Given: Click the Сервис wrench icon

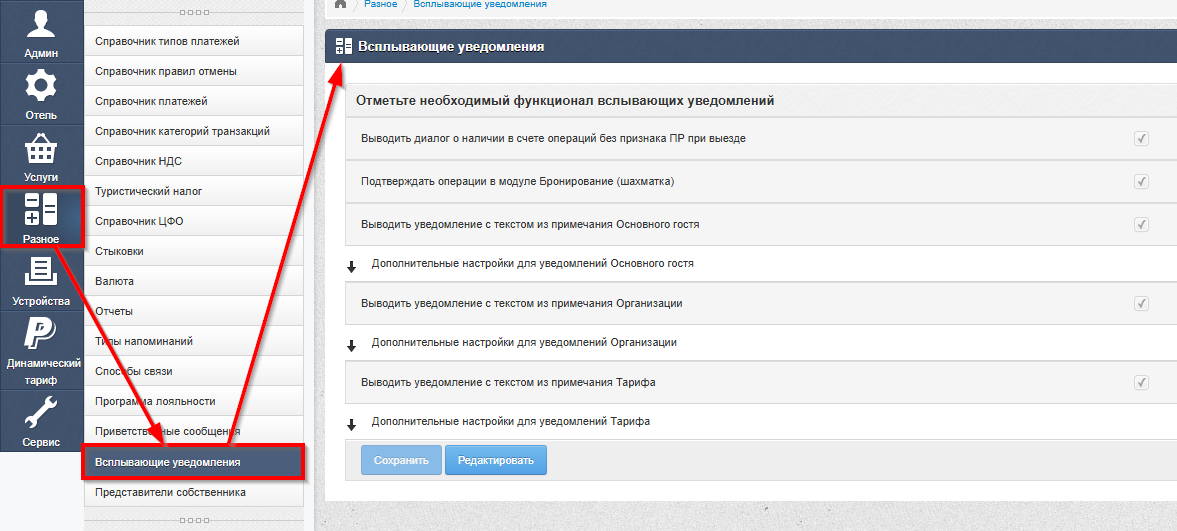Looking at the screenshot, I should click(41, 410).
